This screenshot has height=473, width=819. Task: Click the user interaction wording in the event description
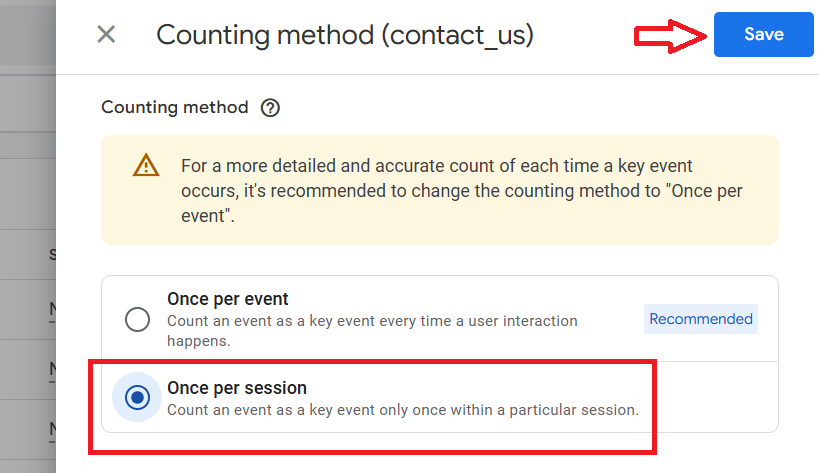(x=522, y=321)
